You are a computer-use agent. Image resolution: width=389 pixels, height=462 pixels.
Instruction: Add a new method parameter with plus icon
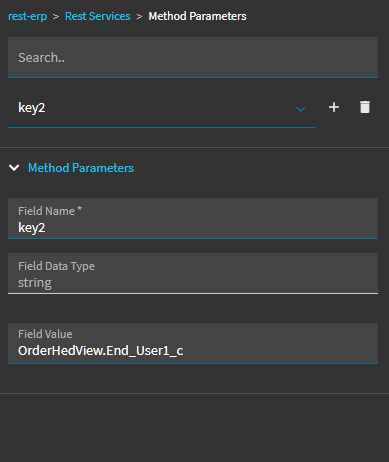[334, 107]
